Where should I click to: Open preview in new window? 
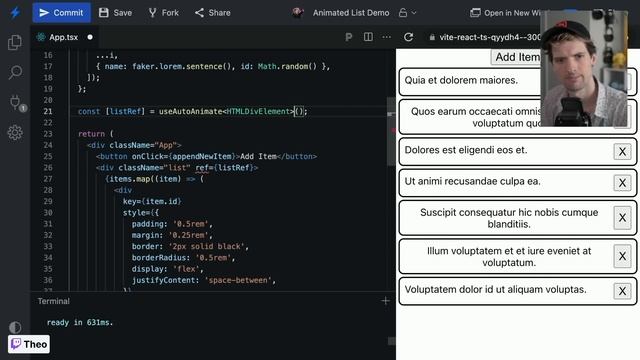click(504, 13)
